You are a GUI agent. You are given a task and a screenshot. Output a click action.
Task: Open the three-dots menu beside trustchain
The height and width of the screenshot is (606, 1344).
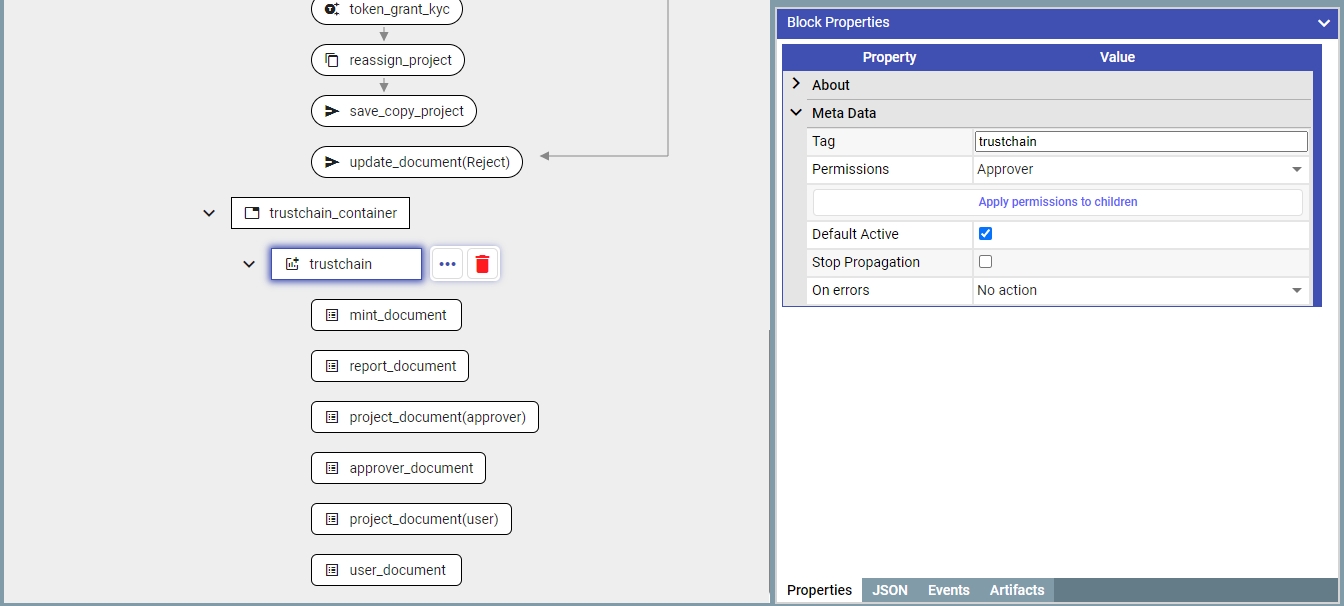pos(447,264)
